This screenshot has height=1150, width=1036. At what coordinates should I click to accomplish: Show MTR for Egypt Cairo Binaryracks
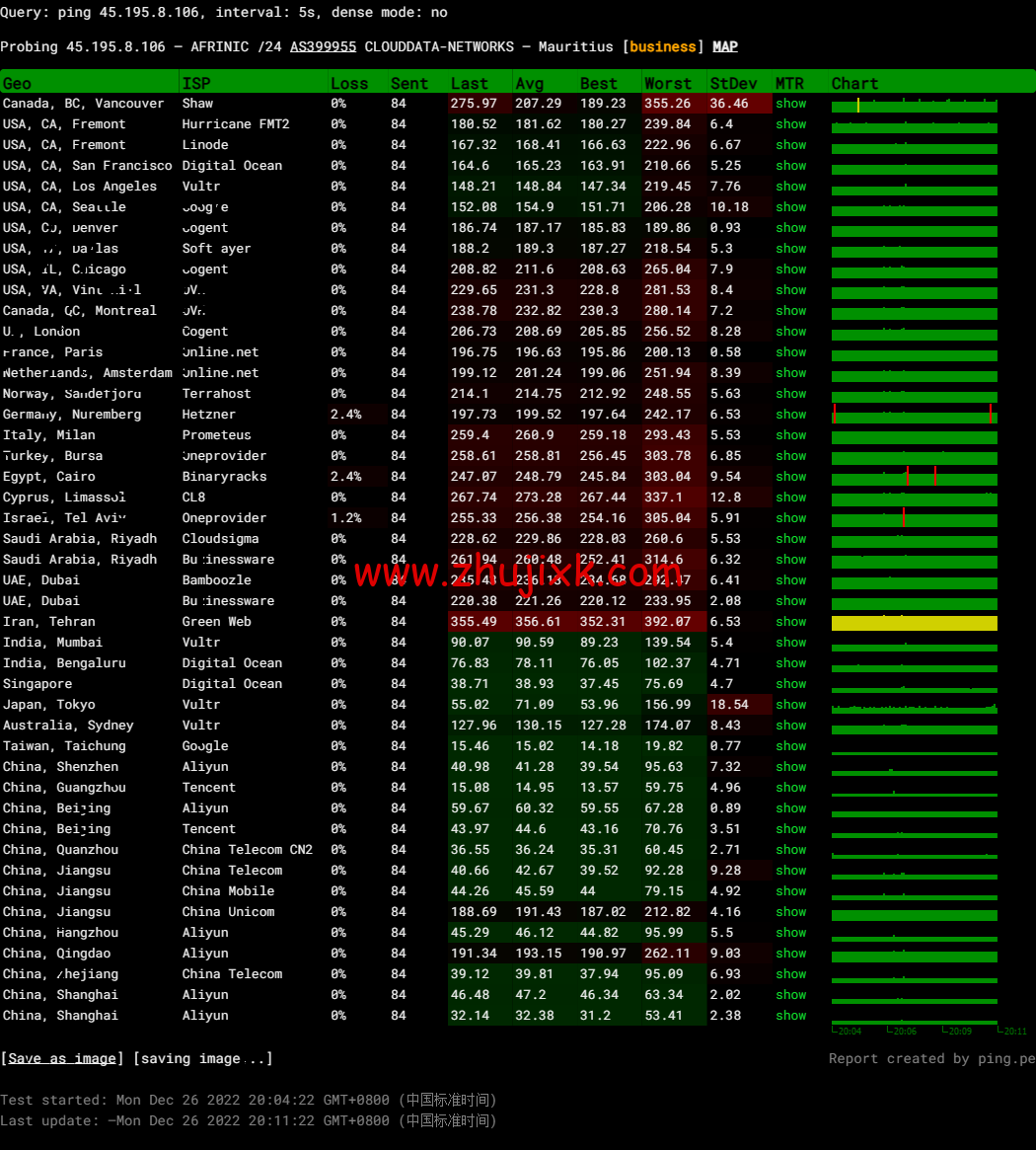pyautogui.click(x=790, y=477)
